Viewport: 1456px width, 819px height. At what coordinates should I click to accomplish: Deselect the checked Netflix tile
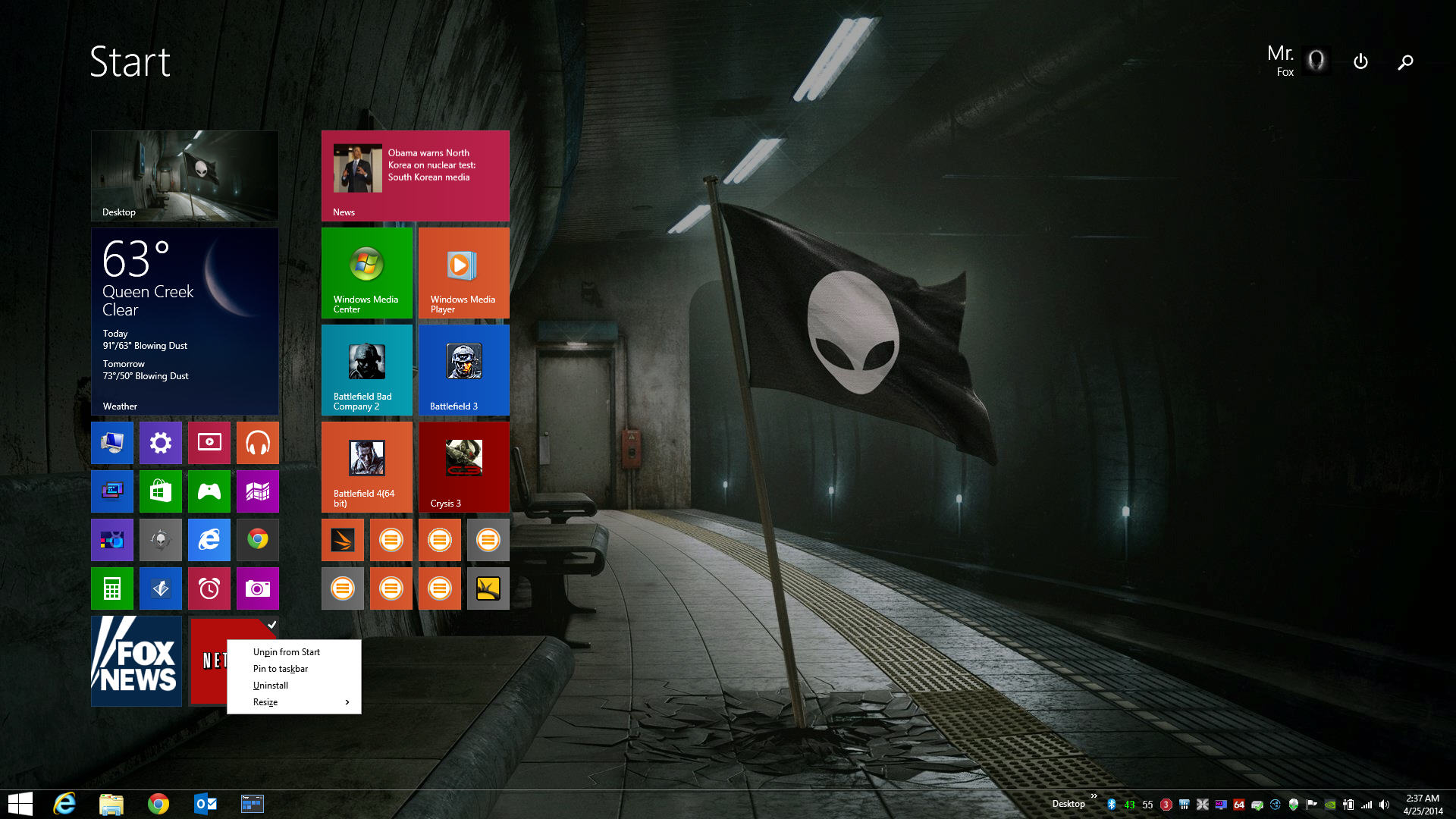coord(208,661)
